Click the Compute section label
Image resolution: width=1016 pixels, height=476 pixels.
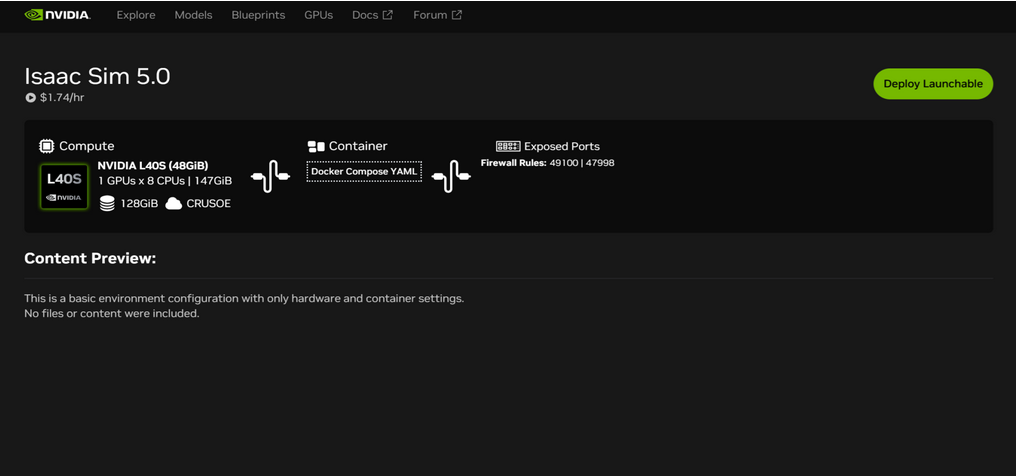point(87,146)
